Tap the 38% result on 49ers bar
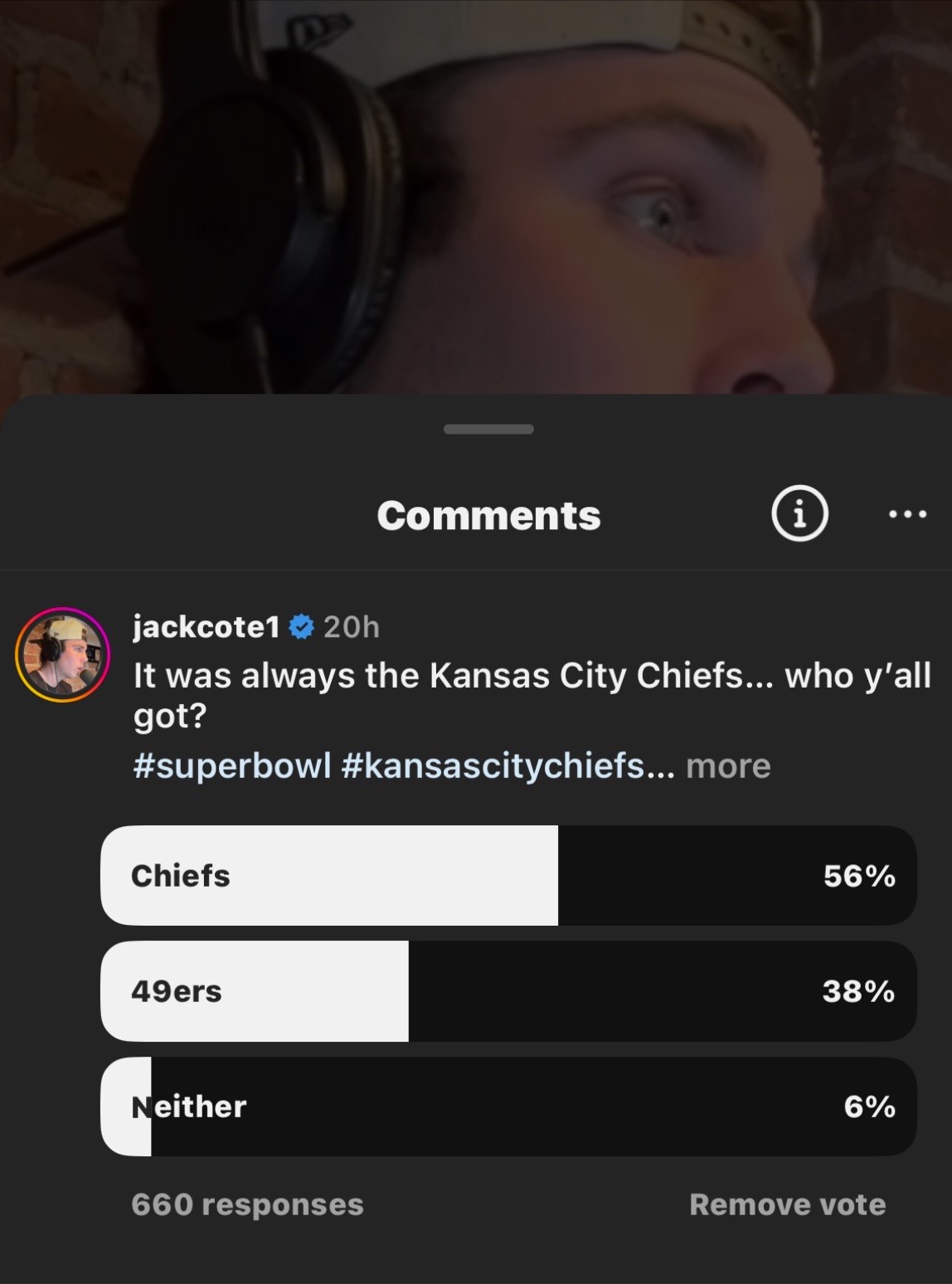Viewport: 952px width, 1284px height. (858, 991)
